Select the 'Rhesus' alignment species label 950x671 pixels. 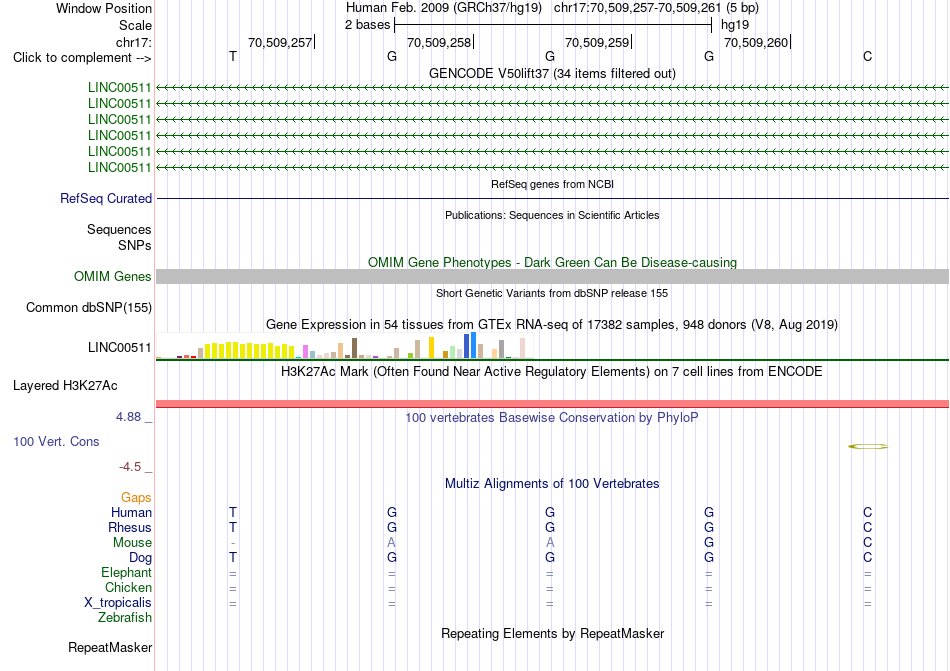(x=130, y=527)
